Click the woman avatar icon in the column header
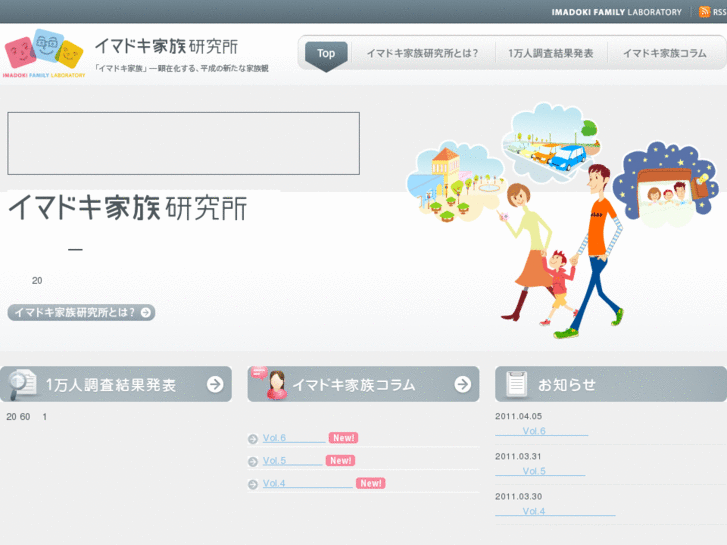 click(276, 385)
